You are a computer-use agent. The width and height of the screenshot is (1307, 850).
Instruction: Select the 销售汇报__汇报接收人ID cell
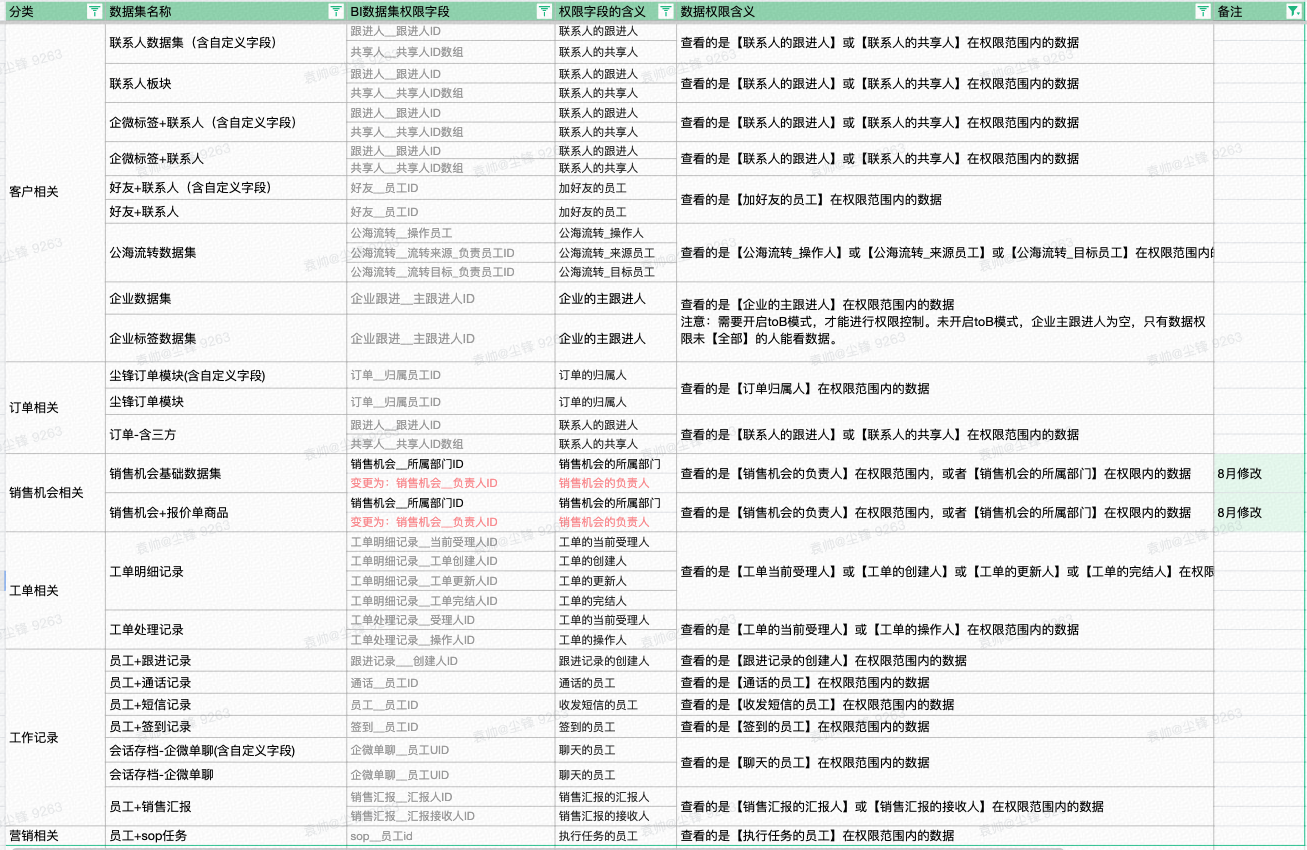pos(451,816)
